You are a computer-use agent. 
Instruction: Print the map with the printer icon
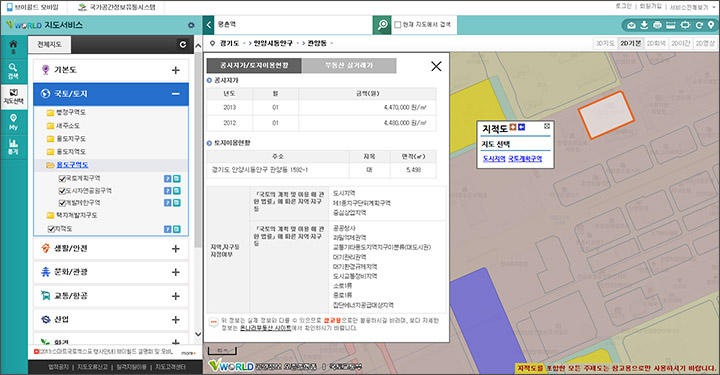click(658, 25)
